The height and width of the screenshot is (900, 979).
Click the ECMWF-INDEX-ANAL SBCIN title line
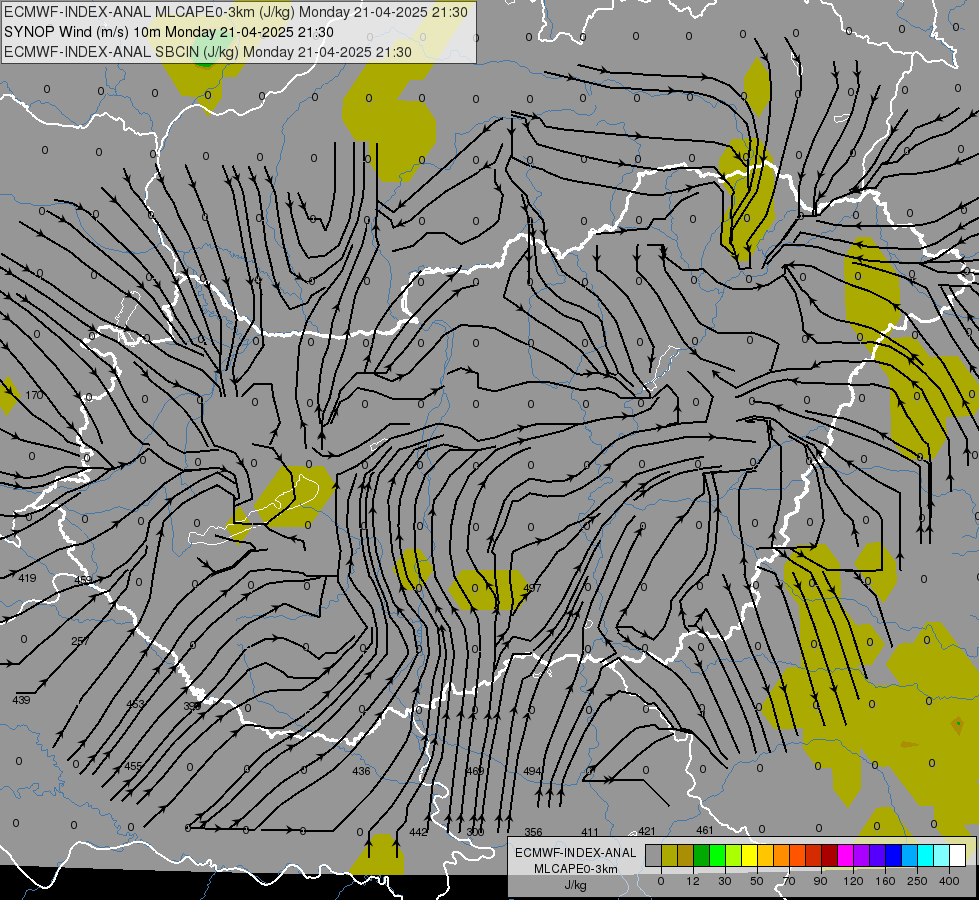click(208, 52)
